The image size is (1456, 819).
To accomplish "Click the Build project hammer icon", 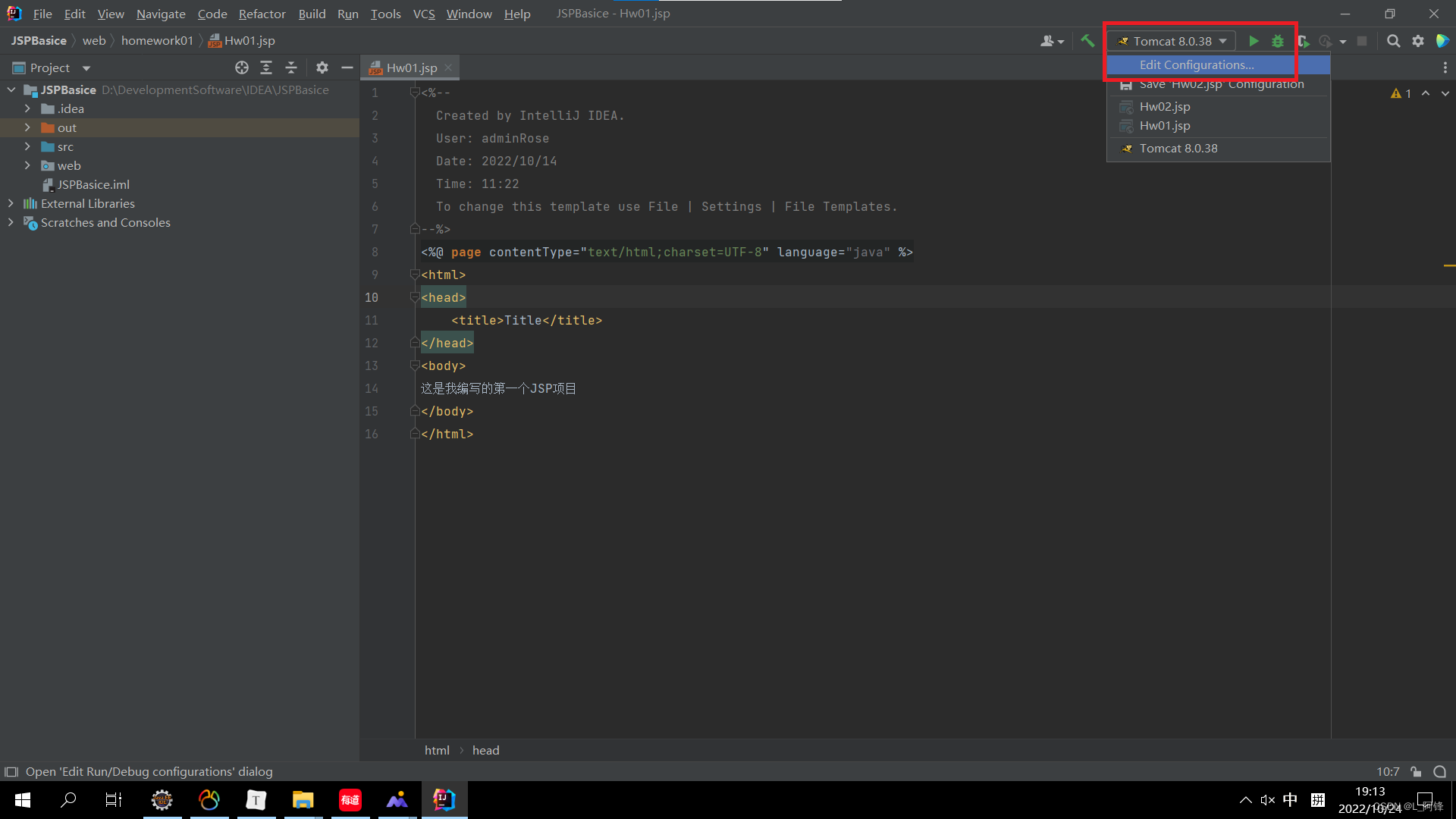I will pyautogui.click(x=1087, y=41).
